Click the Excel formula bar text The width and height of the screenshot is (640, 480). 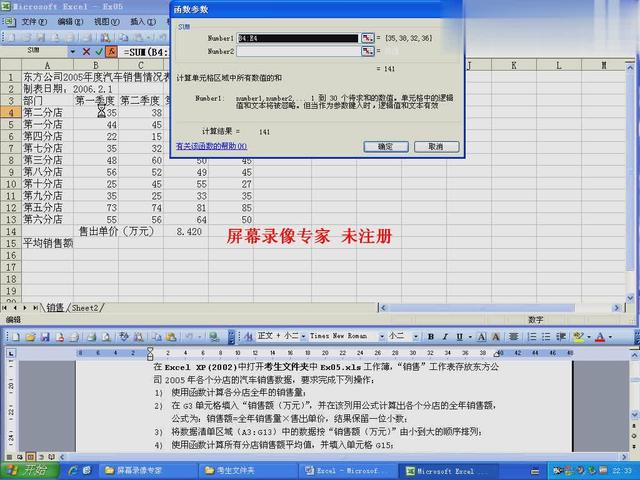click(145, 52)
